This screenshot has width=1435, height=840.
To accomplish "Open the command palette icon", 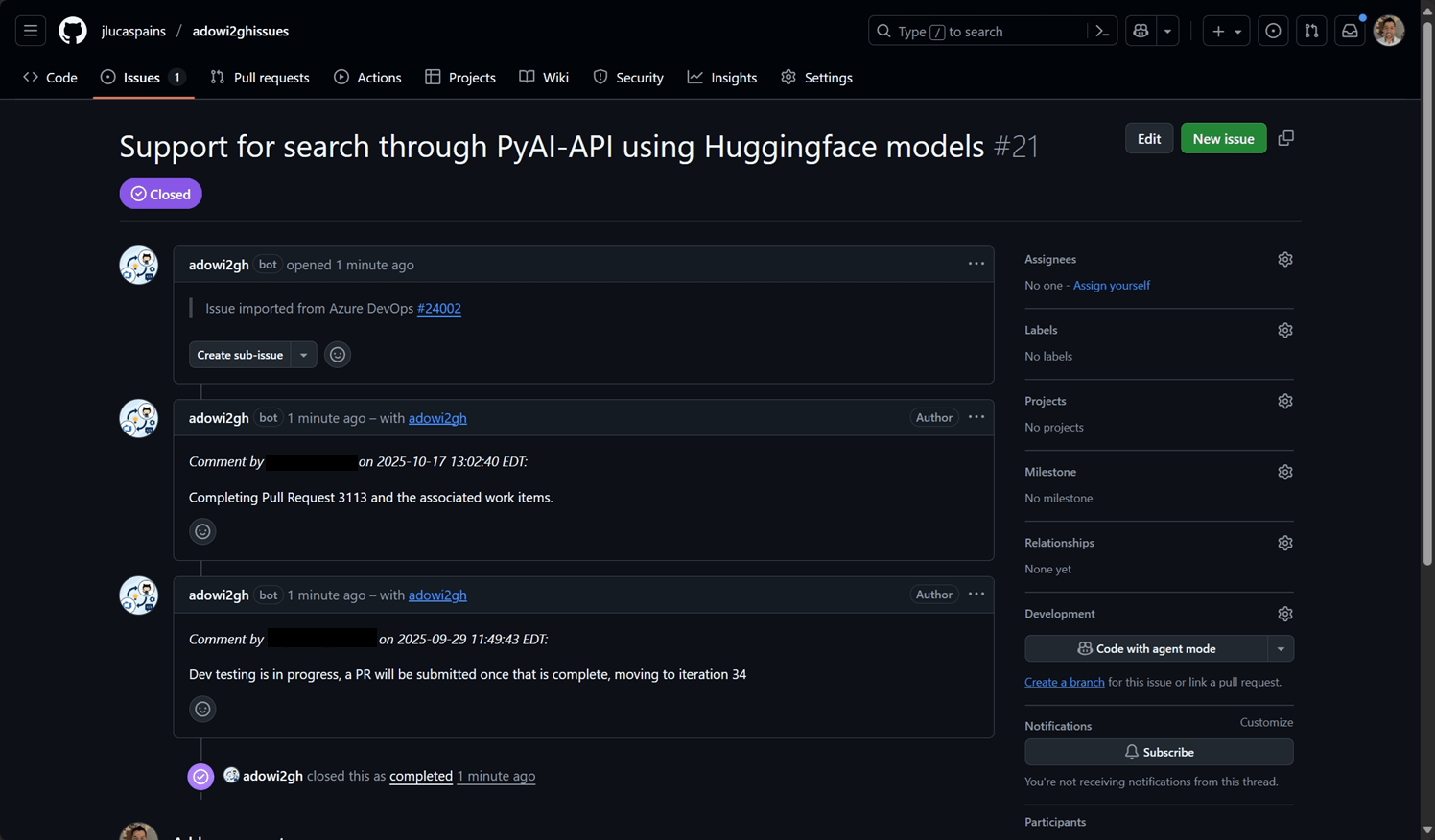I will pyautogui.click(x=1102, y=31).
